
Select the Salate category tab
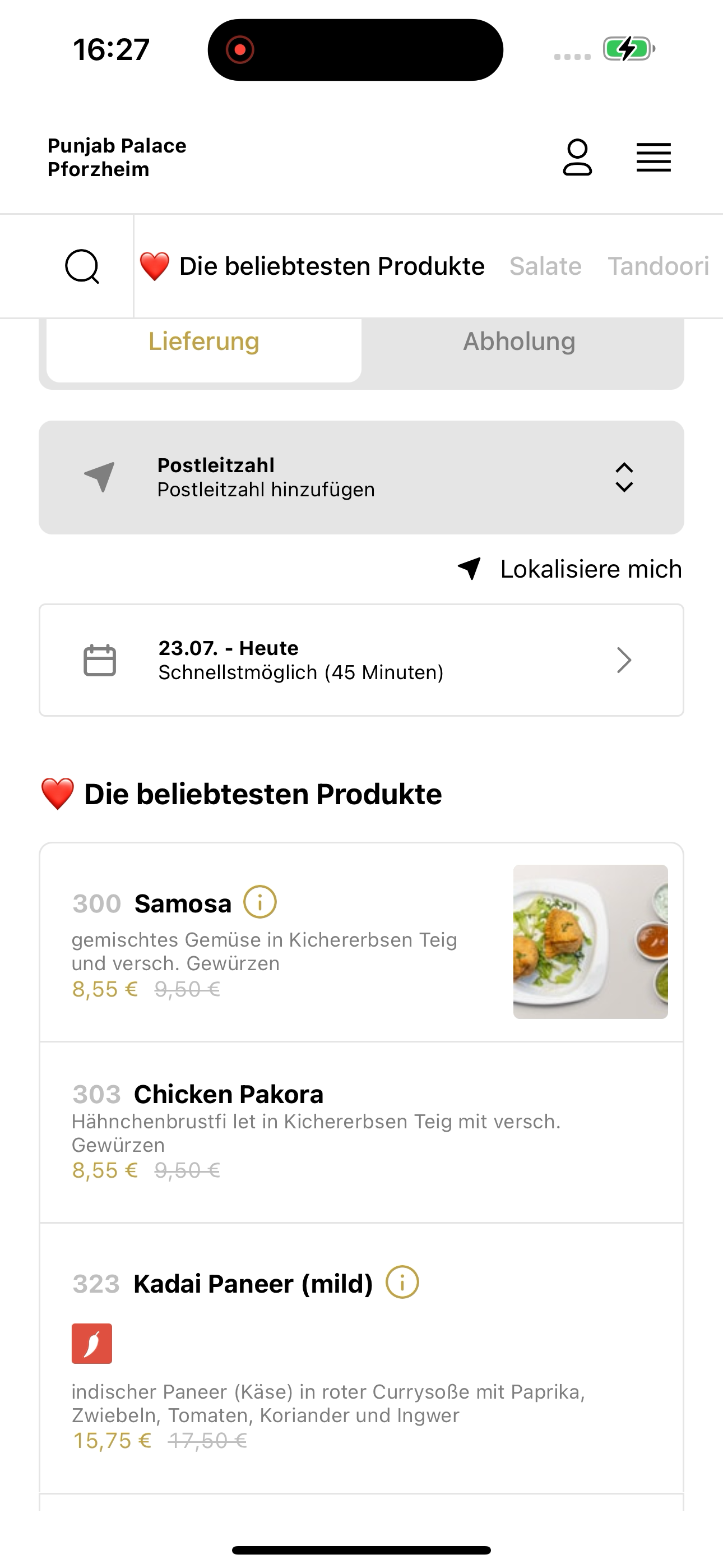[x=545, y=266]
